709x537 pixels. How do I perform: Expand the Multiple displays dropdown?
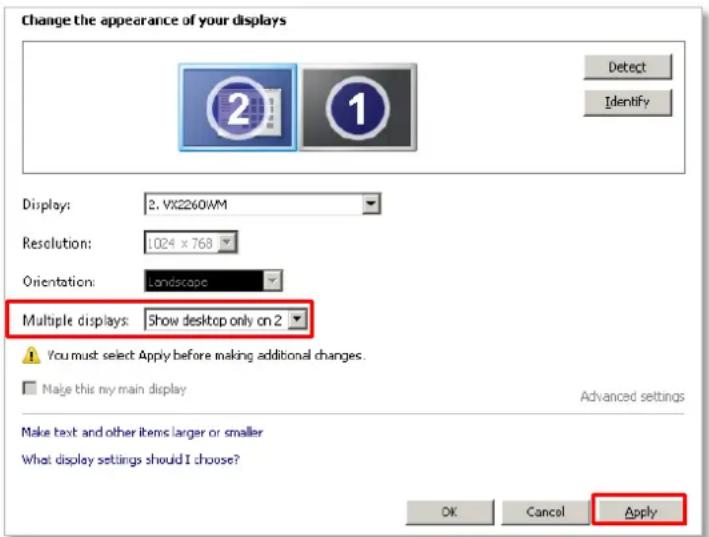tap(226, 320)
